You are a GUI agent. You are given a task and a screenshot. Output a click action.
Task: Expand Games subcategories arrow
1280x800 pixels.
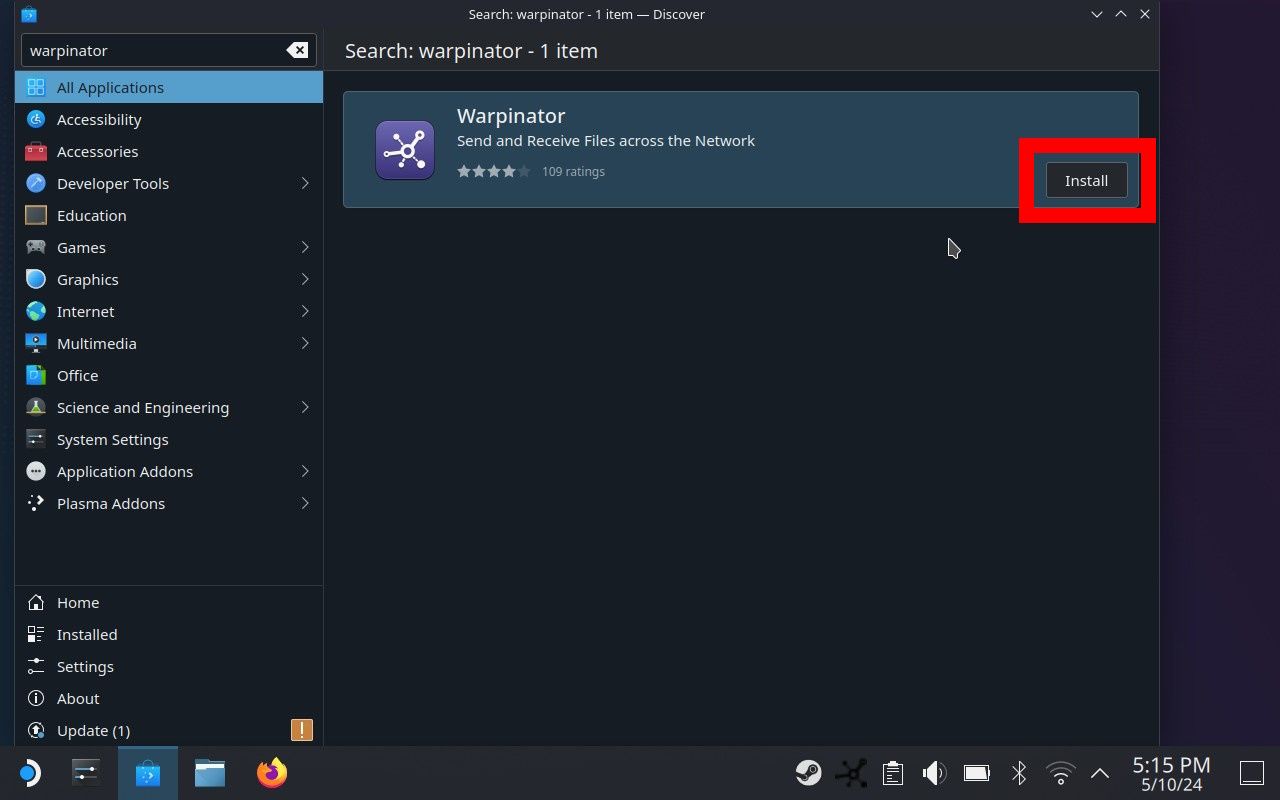[x=305, y=247]
